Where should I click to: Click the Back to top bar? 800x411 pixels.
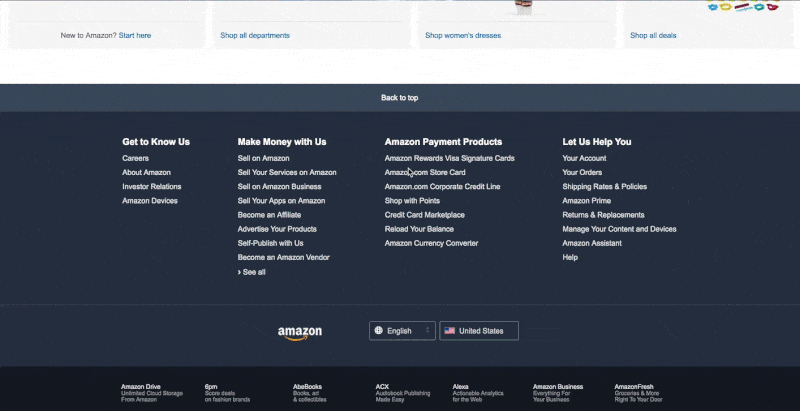(400, 98)
